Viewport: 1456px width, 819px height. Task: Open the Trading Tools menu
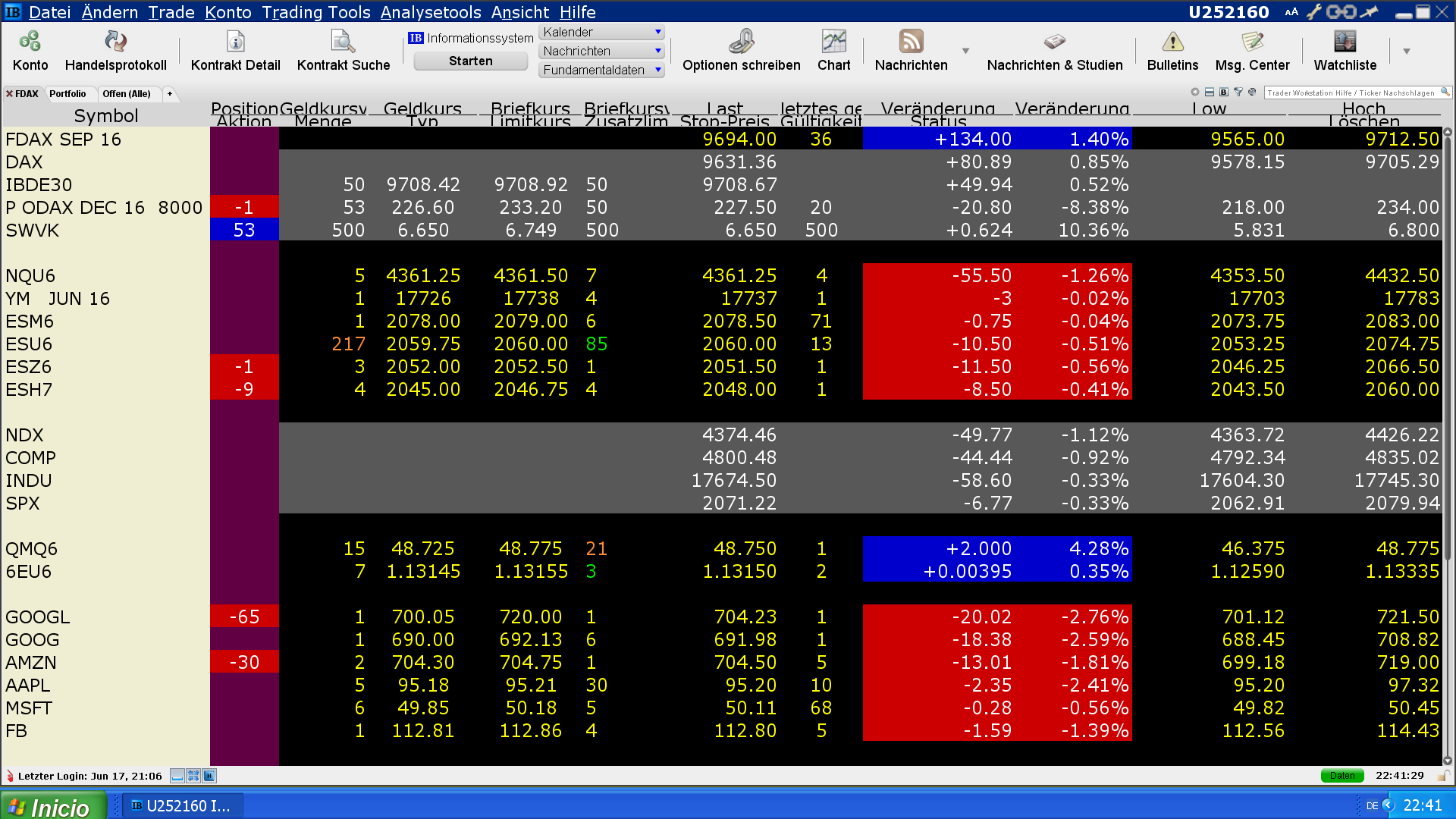315,12
